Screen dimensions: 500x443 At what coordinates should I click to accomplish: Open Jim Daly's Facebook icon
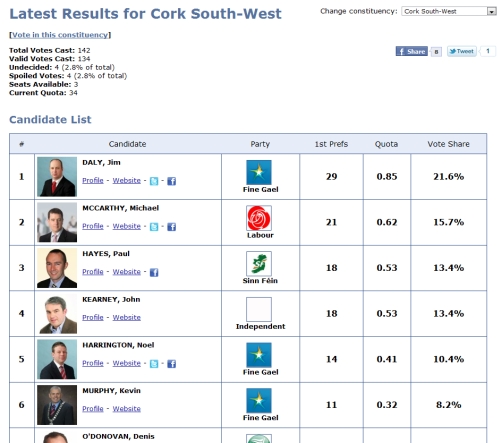(x=171, y=181)
